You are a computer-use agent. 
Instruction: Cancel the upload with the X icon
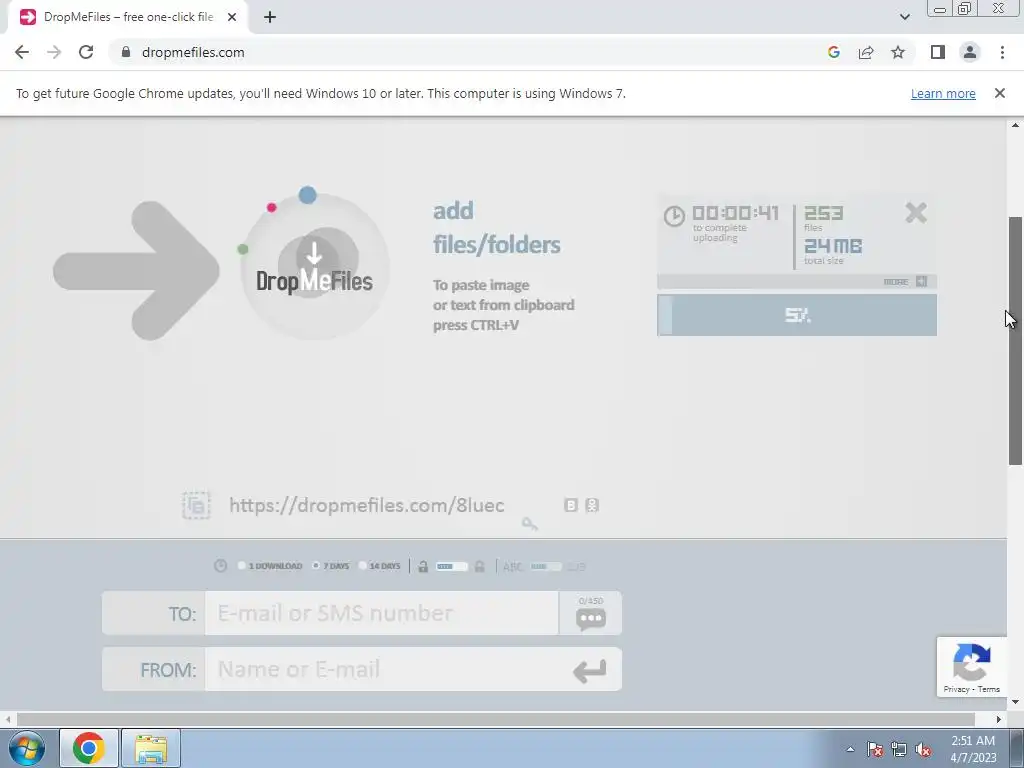(916, 213)
